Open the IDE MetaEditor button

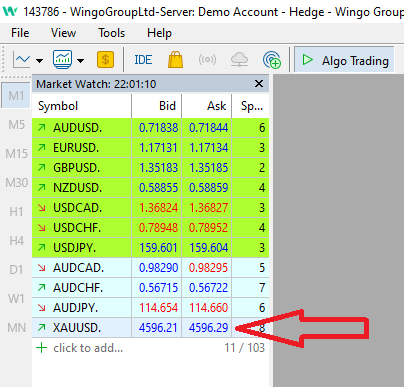(143, 60)
